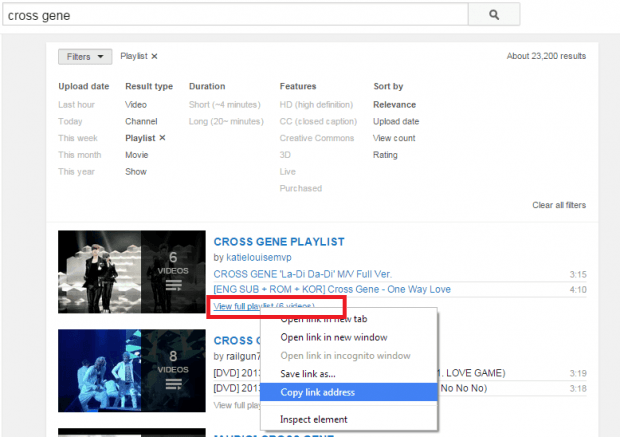This screenshot has height=437, width=620.
Task: Choose Copy link address from context menu
Action: pyautogui.click(x=317, y=392)
